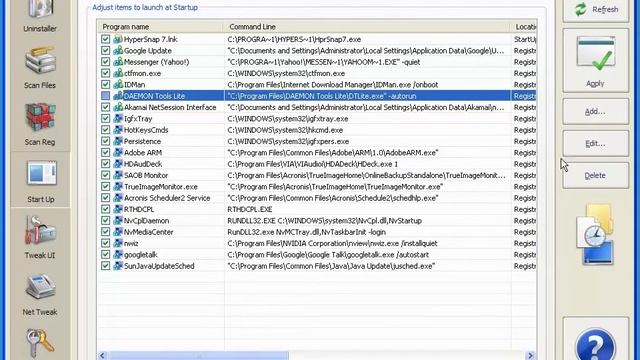Open the Net Tweak tool

40,294
